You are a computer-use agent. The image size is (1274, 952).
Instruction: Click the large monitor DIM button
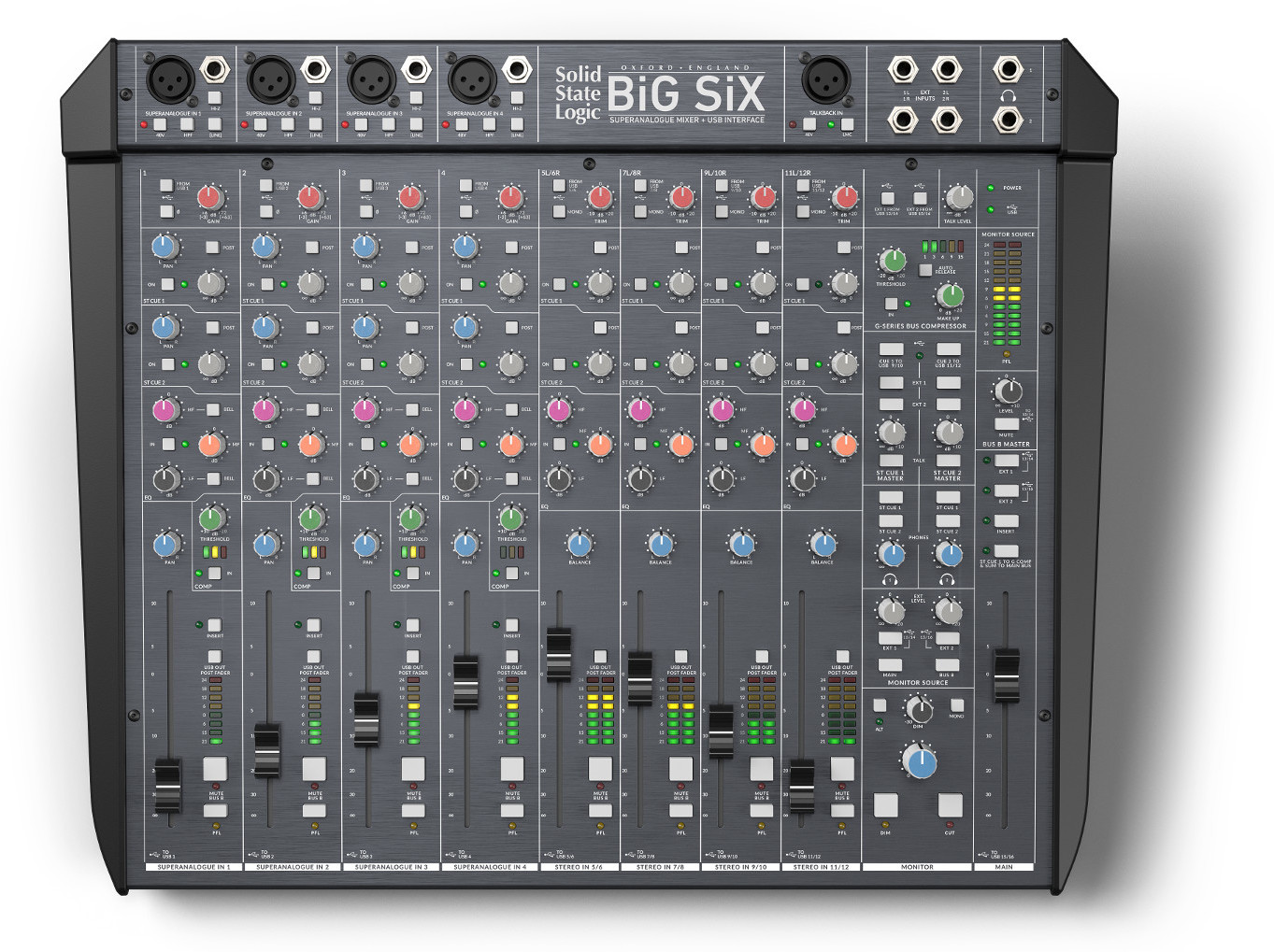tap(885, 805)
